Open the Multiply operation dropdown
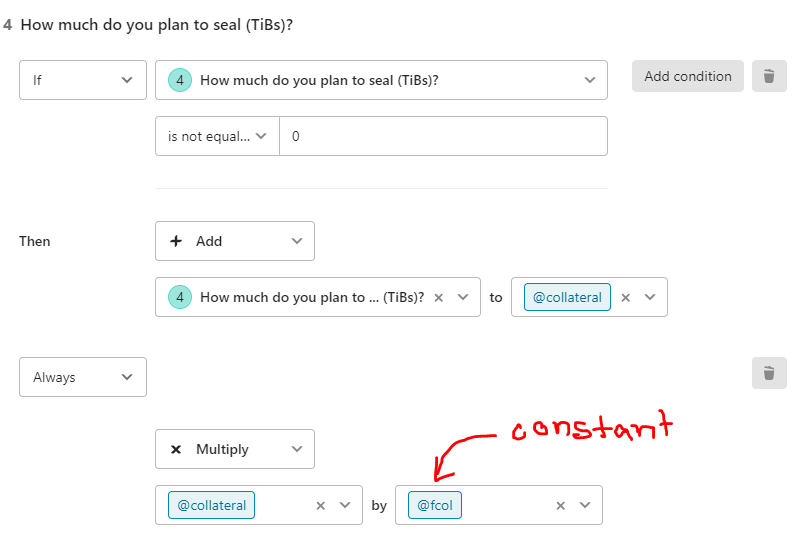 (235, 449)
